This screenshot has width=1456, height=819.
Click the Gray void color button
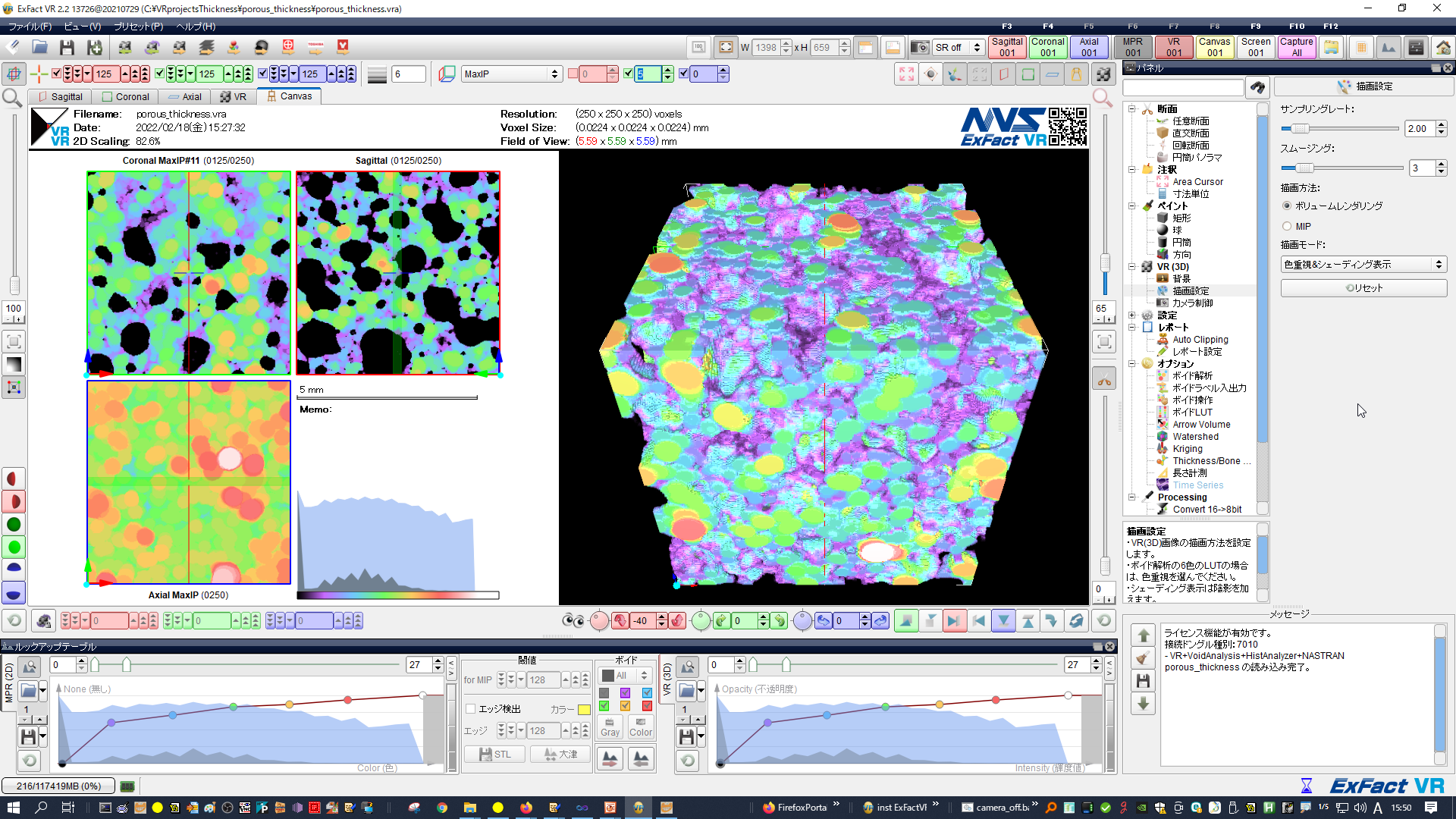(610, 726)
